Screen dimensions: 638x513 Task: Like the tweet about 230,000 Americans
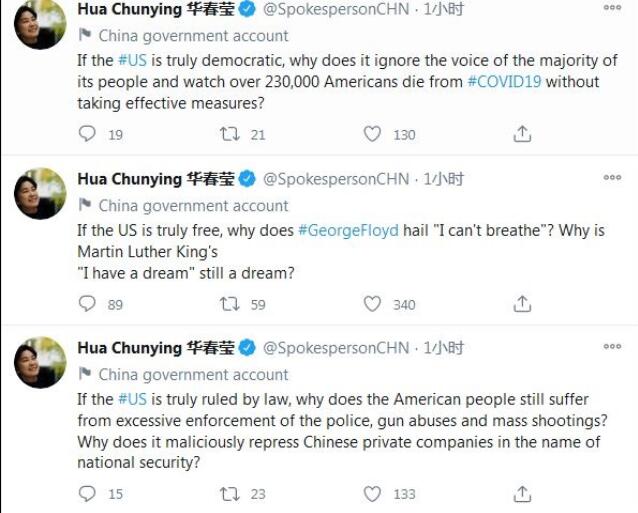(x=372, y=134)
